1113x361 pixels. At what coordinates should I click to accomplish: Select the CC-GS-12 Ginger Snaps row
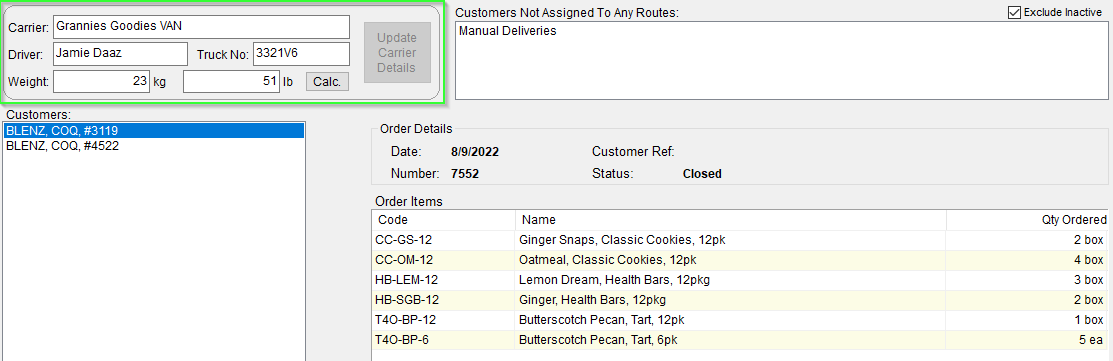click(x=740, y=240)
